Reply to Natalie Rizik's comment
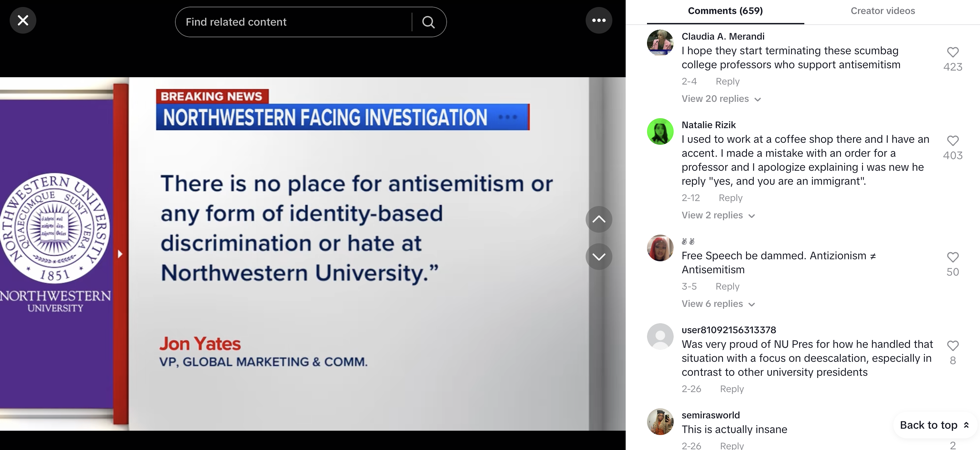The image size is (980, 450). [x=730, y=198]
